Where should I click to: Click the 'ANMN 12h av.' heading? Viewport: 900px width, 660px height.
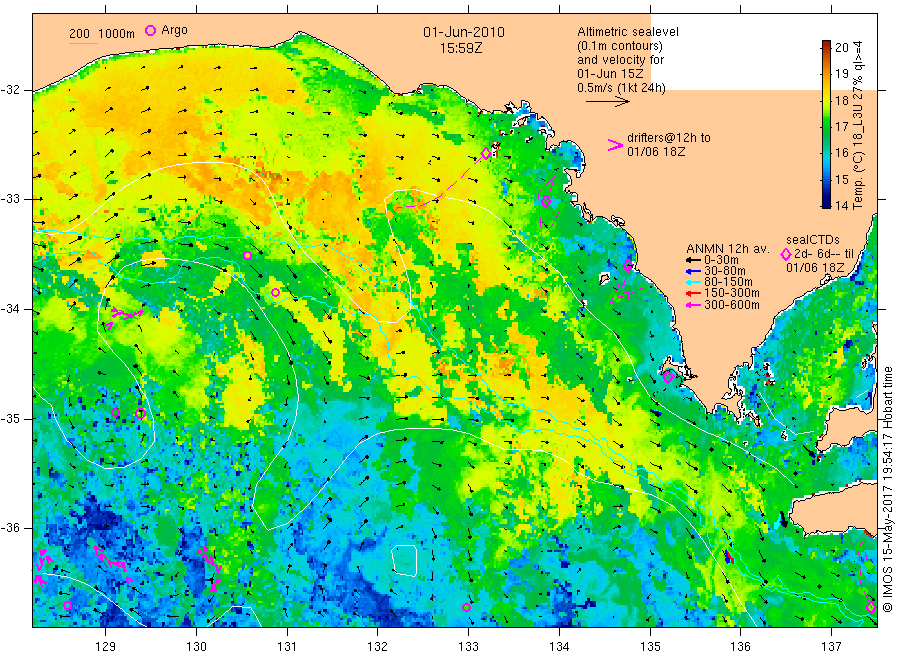point(728,249)
